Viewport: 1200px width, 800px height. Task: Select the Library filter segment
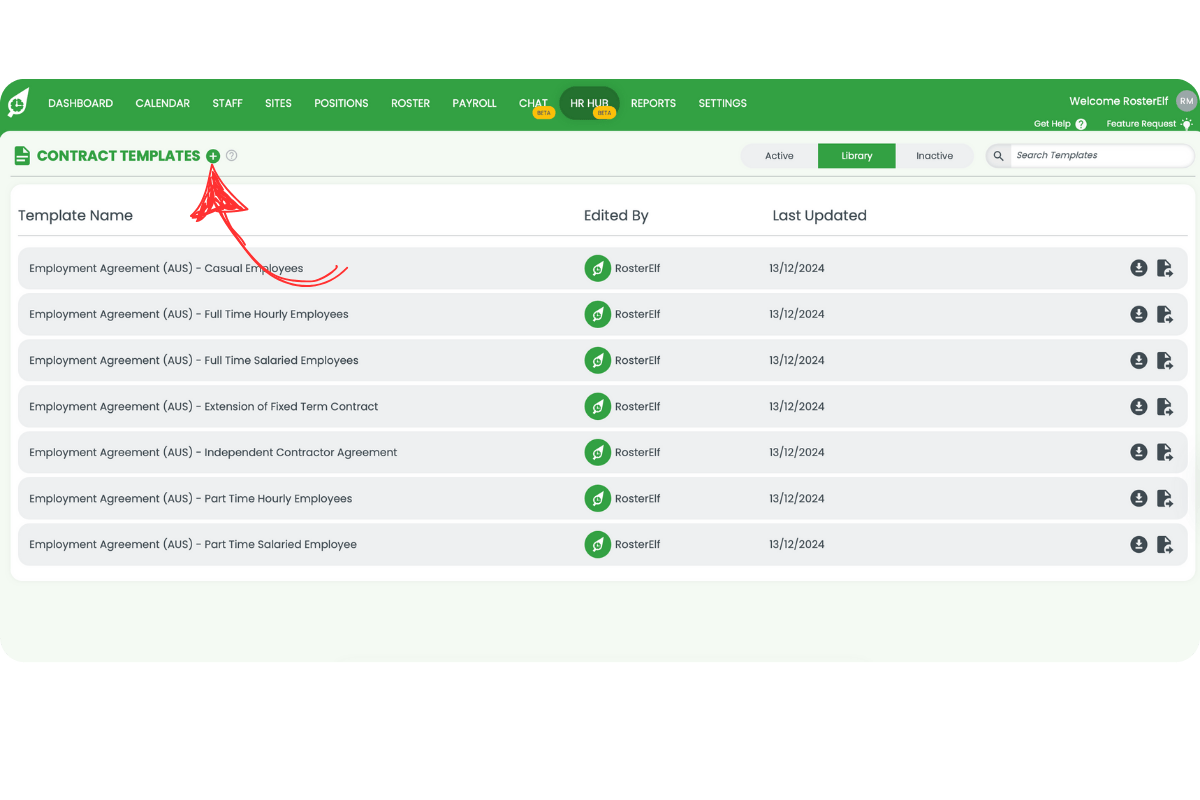[x=857, y=156]
